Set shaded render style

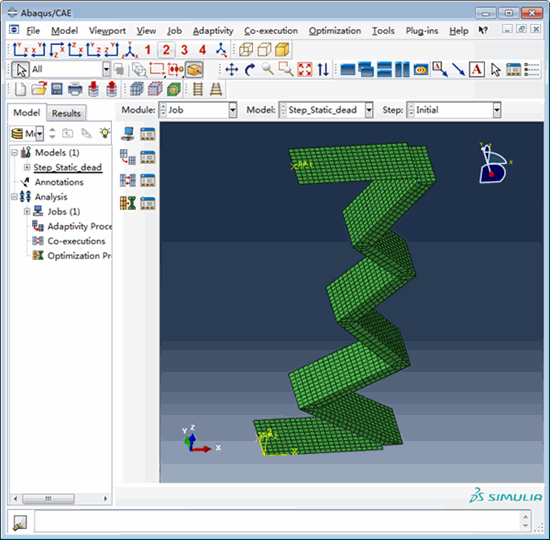coord(282,49)
